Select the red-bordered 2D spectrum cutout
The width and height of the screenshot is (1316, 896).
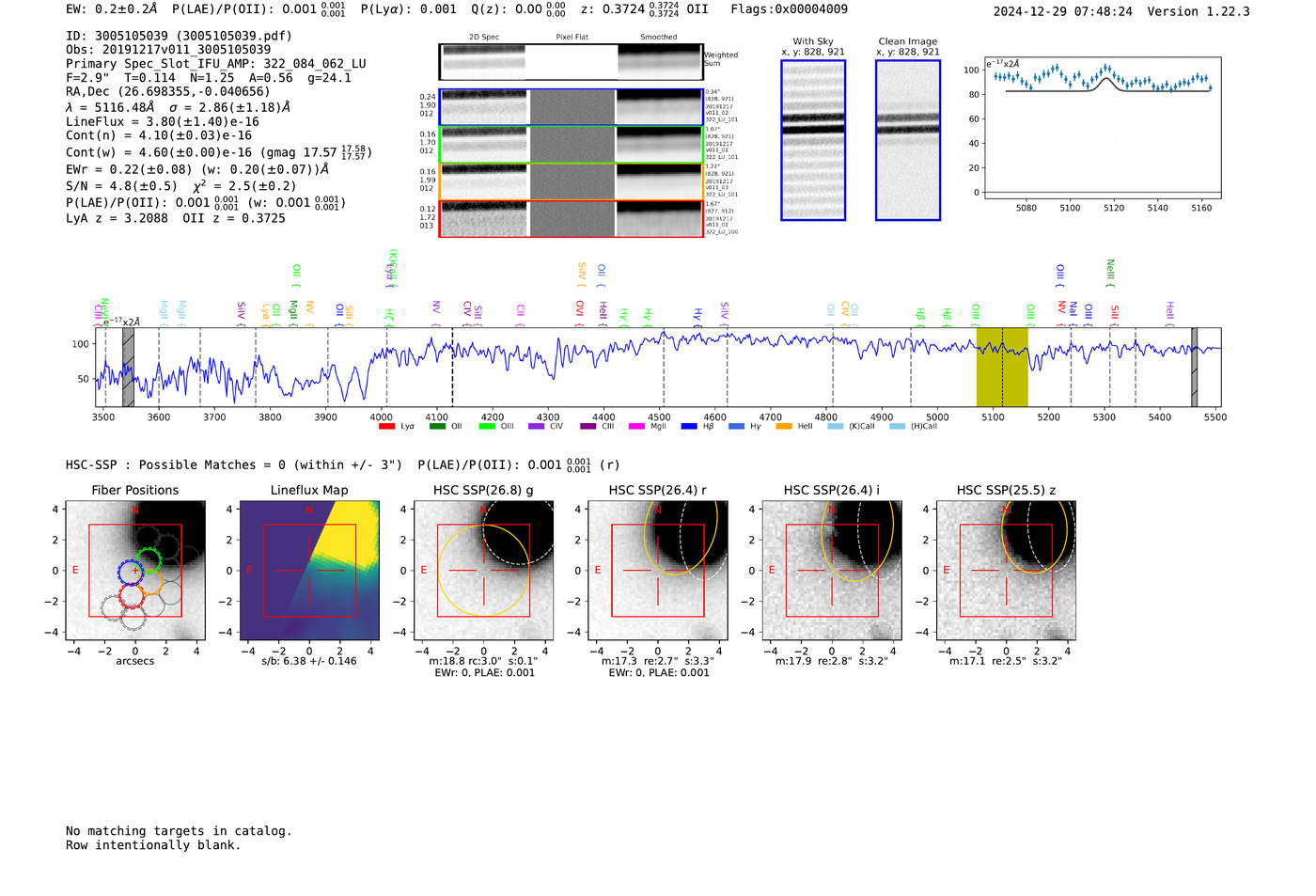click(x=571, y=219)
